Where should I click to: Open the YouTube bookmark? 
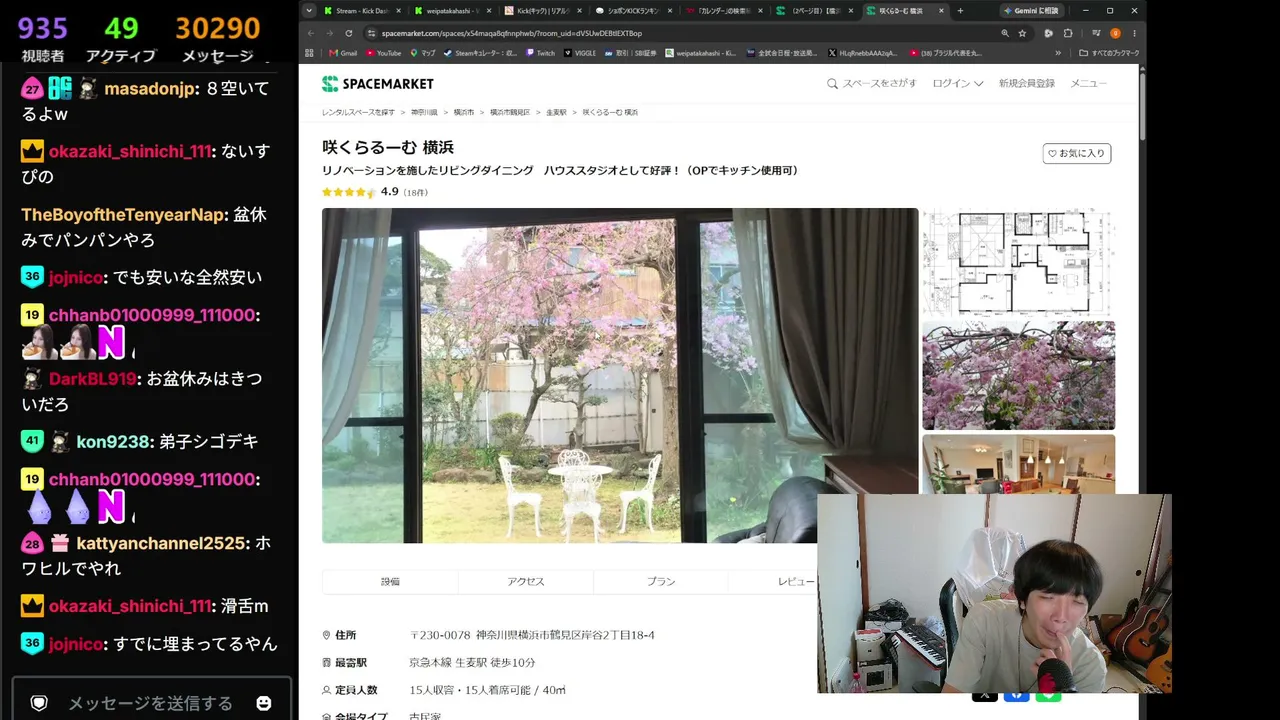click(384, 53)
